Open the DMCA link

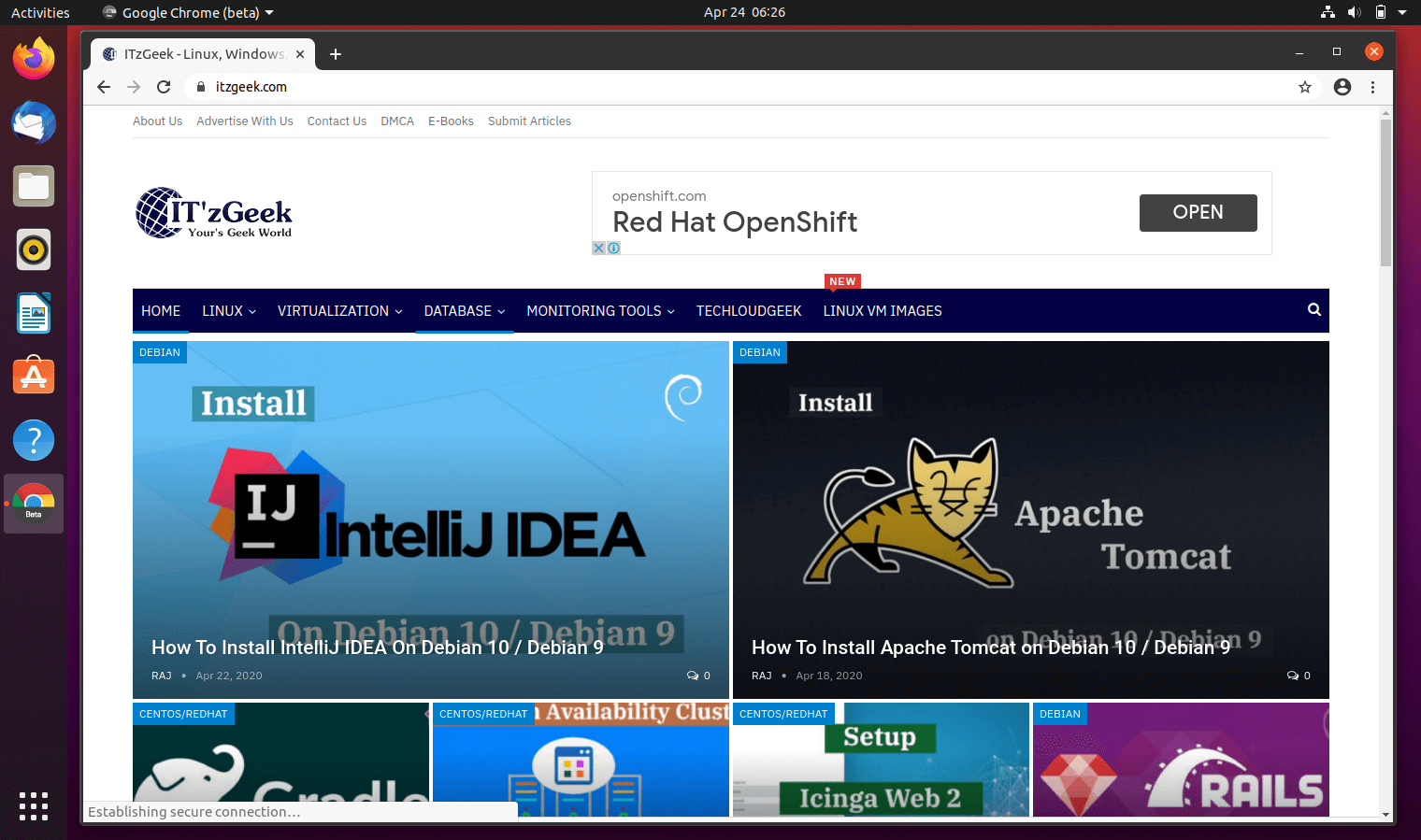(x=397, y=121)
